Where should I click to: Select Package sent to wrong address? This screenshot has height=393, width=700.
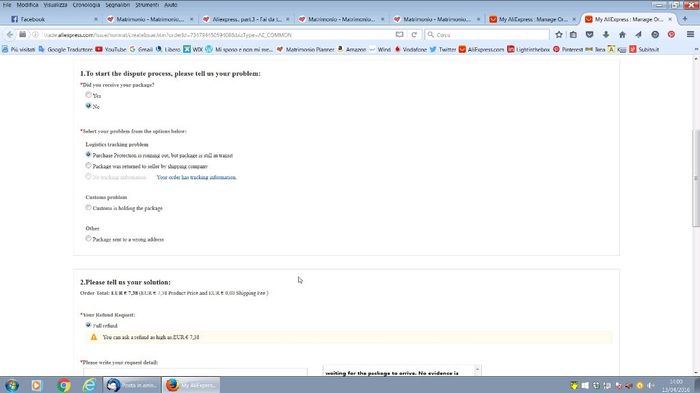tap(88, 238)
